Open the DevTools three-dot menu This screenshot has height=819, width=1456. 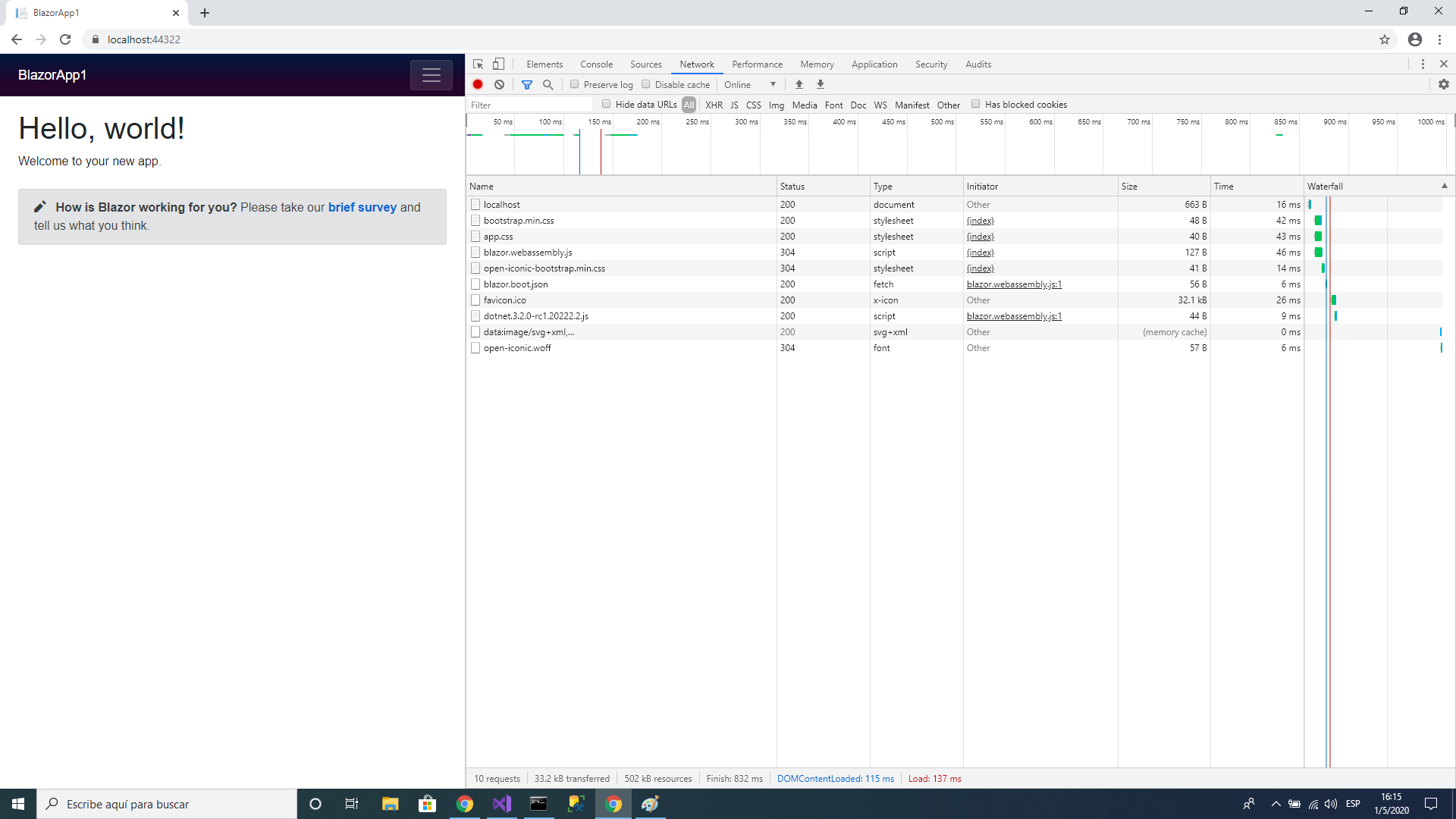pos(1423,64)
